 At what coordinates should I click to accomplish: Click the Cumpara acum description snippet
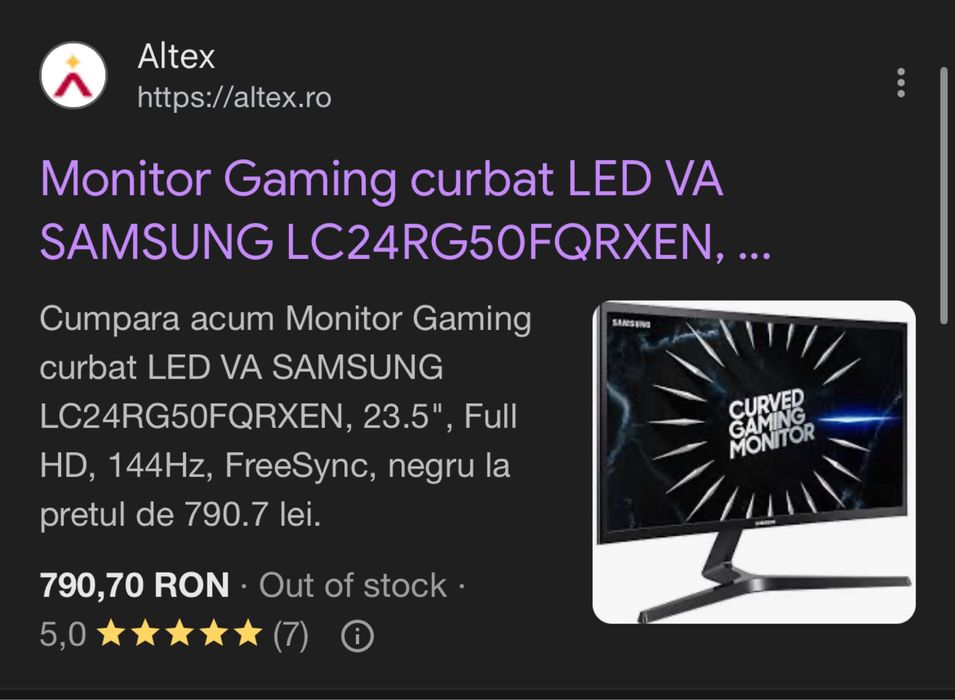coord(286,417)
